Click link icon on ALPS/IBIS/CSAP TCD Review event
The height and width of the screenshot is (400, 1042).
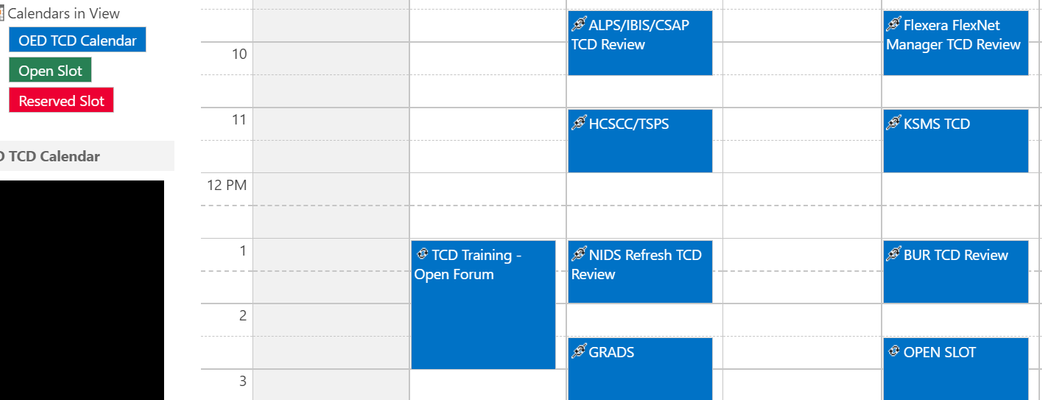click(x=579, y=25)
